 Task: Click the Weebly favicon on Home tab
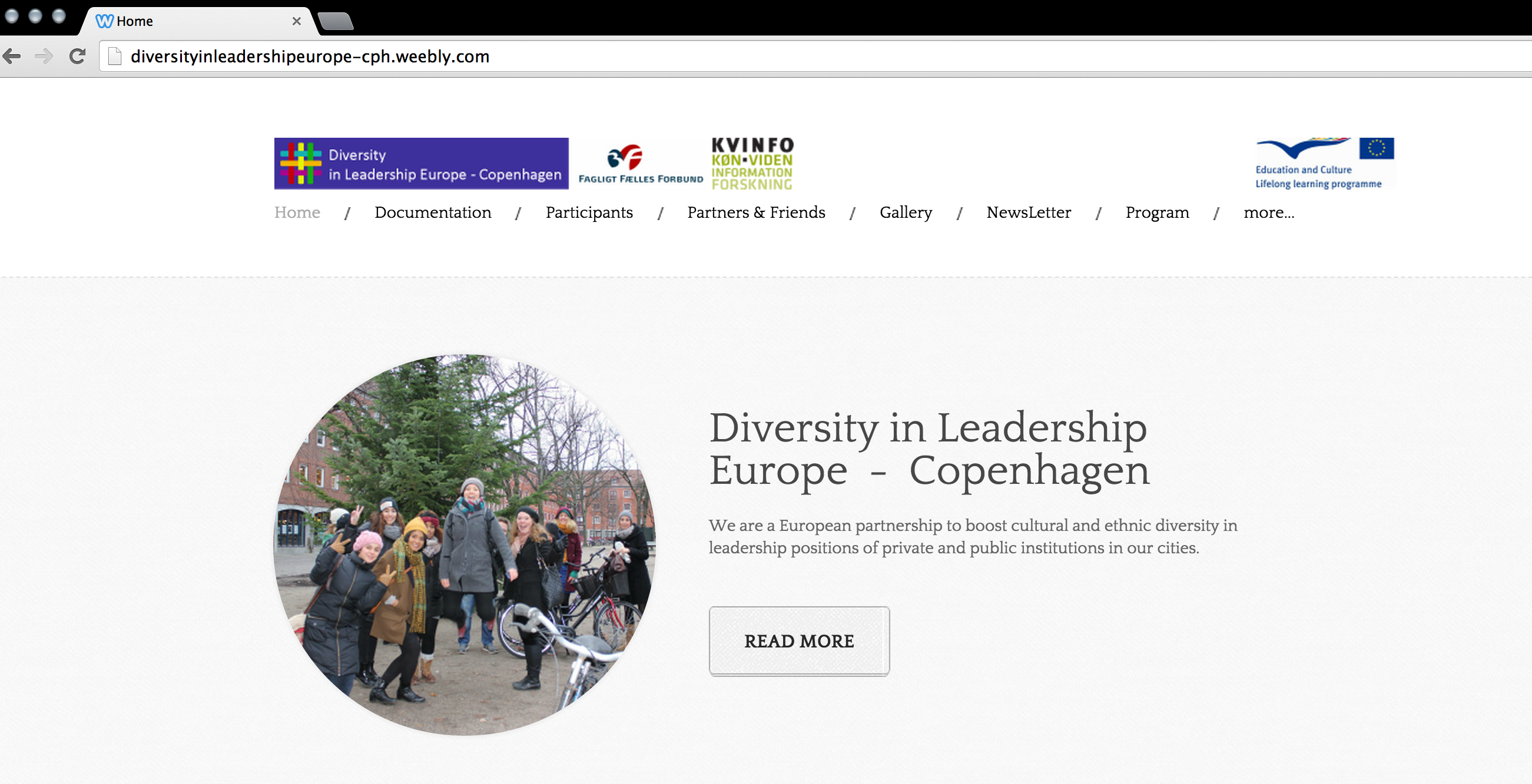(x=104, y=21)
